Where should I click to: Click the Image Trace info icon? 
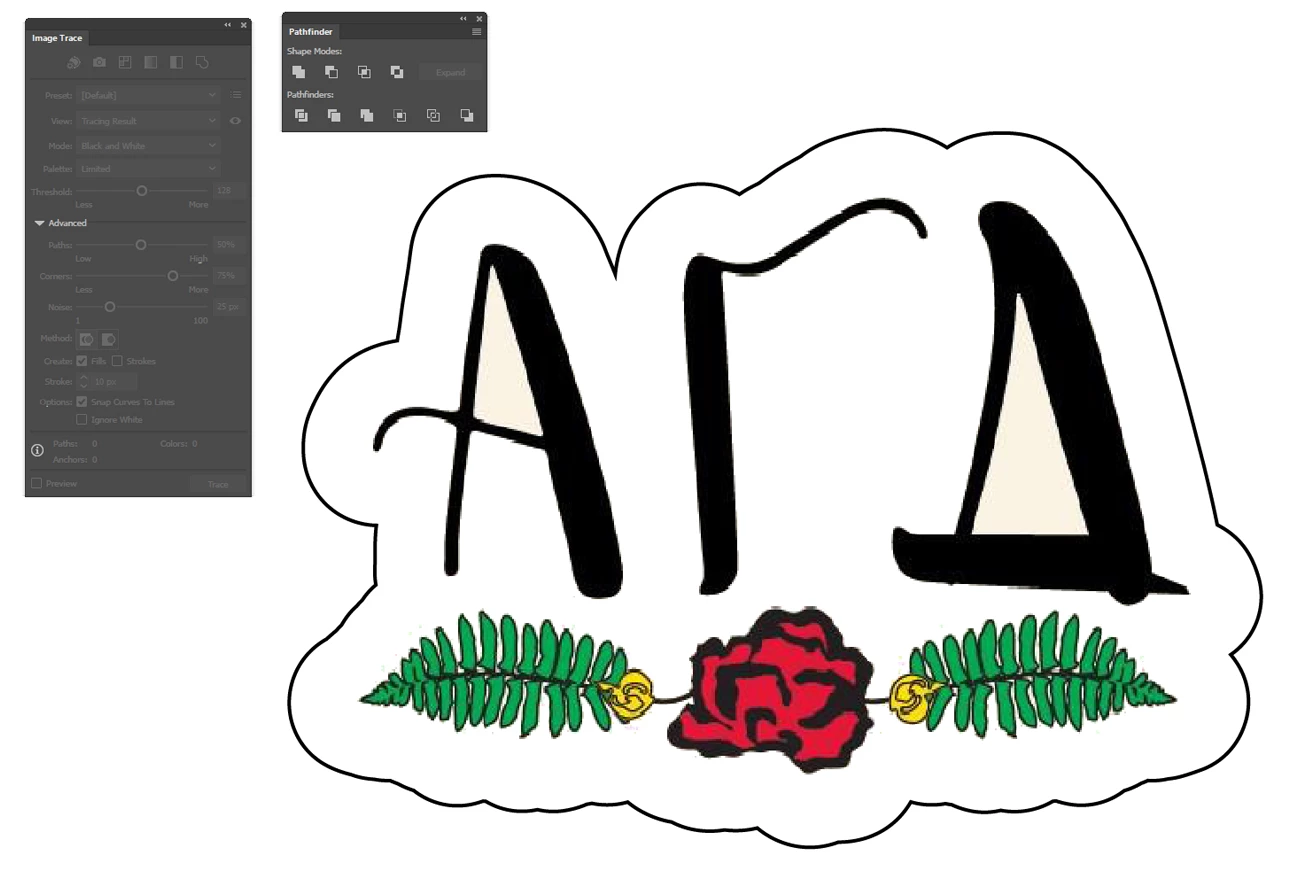point(37,451)
